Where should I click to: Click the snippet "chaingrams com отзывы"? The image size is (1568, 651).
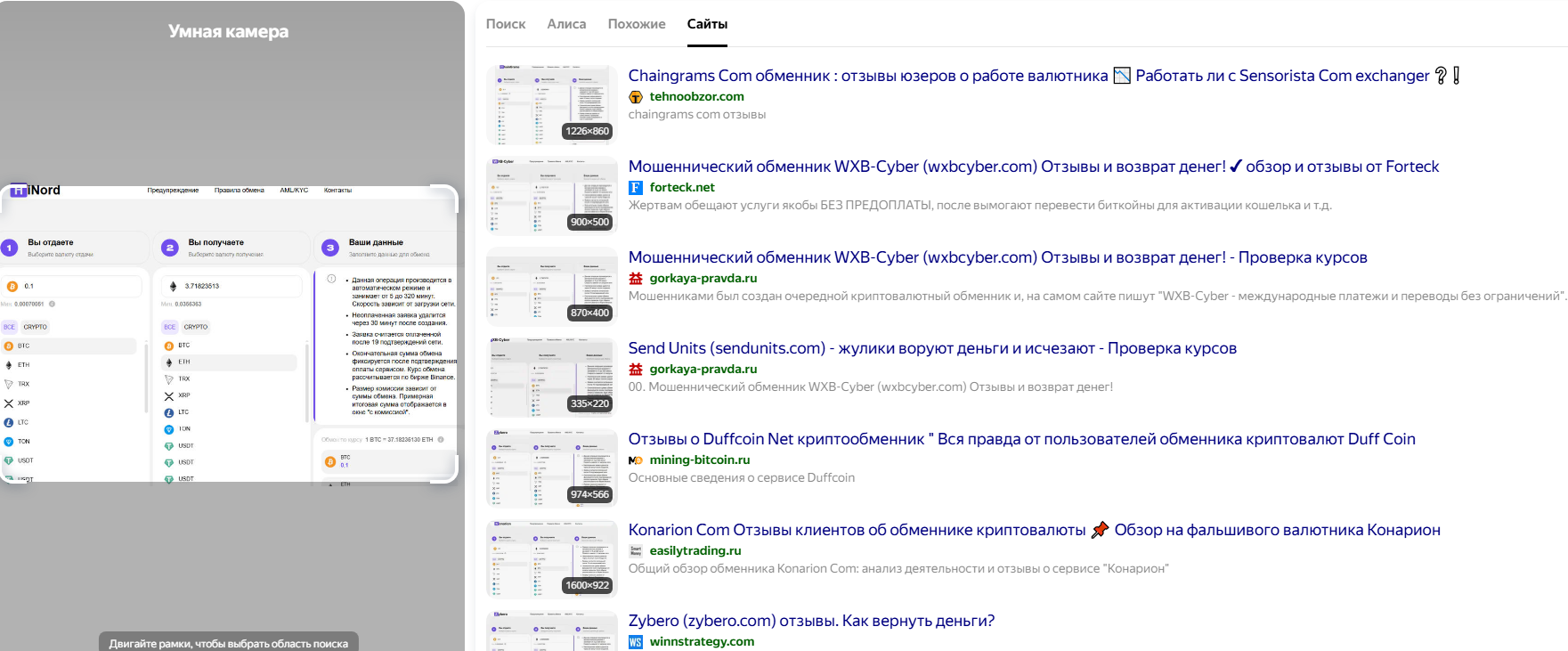pos(697,115)
